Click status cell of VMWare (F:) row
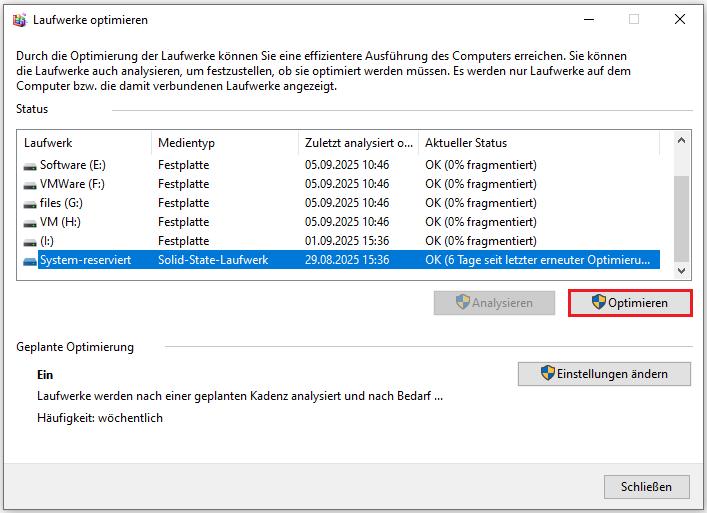Screen dimensions: 707x513 pos(481,184)
